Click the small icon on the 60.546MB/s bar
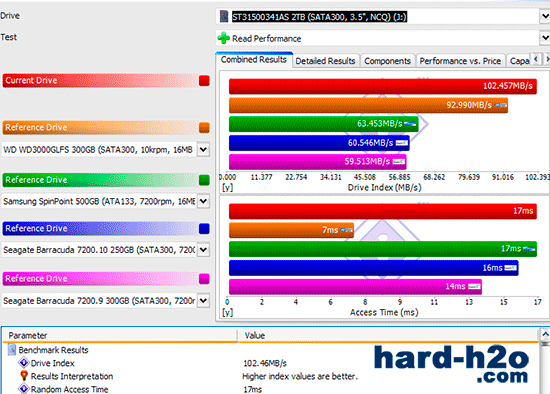This screenshot has height=394, width=550. [402, 143]
